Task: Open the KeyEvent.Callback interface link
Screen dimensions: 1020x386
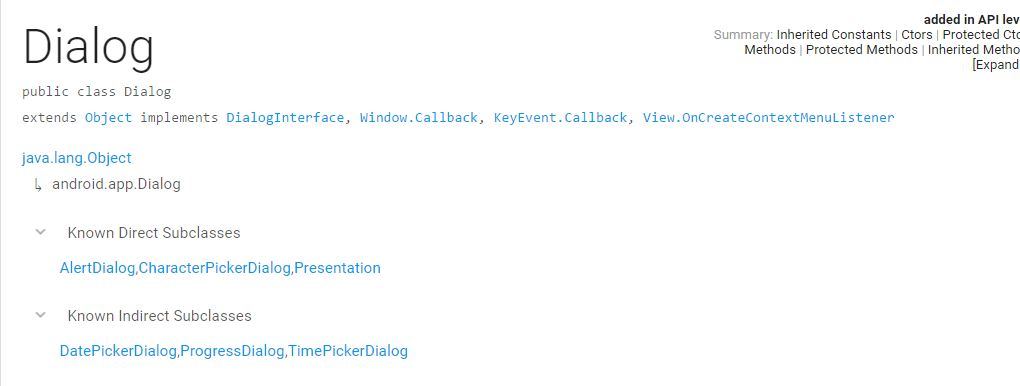Action: click(560, 118)
